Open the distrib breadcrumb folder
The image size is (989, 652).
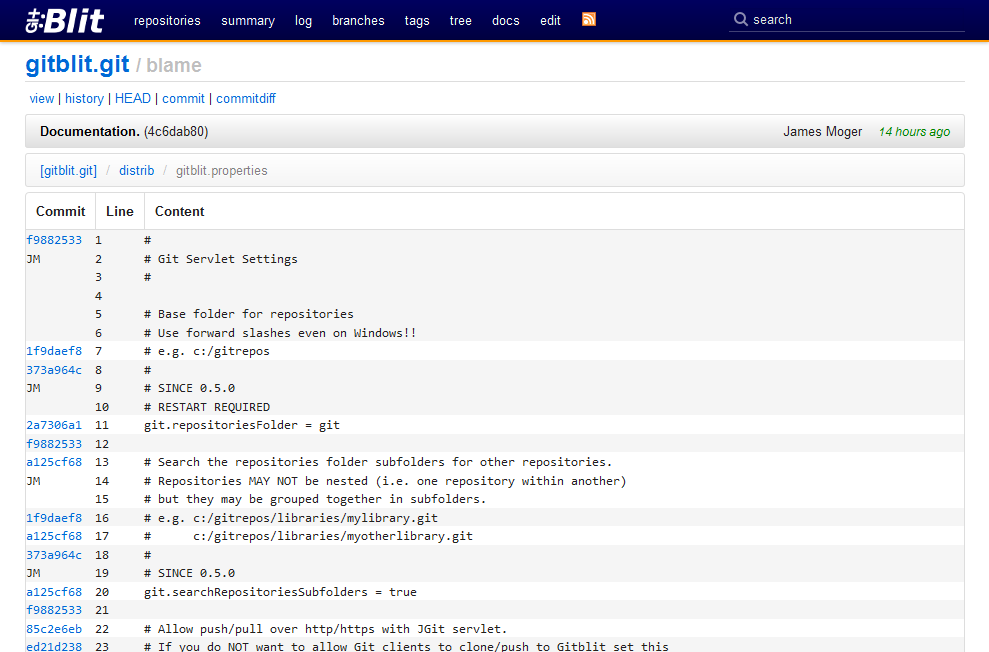pyautogui.click(x=137, y=170)
